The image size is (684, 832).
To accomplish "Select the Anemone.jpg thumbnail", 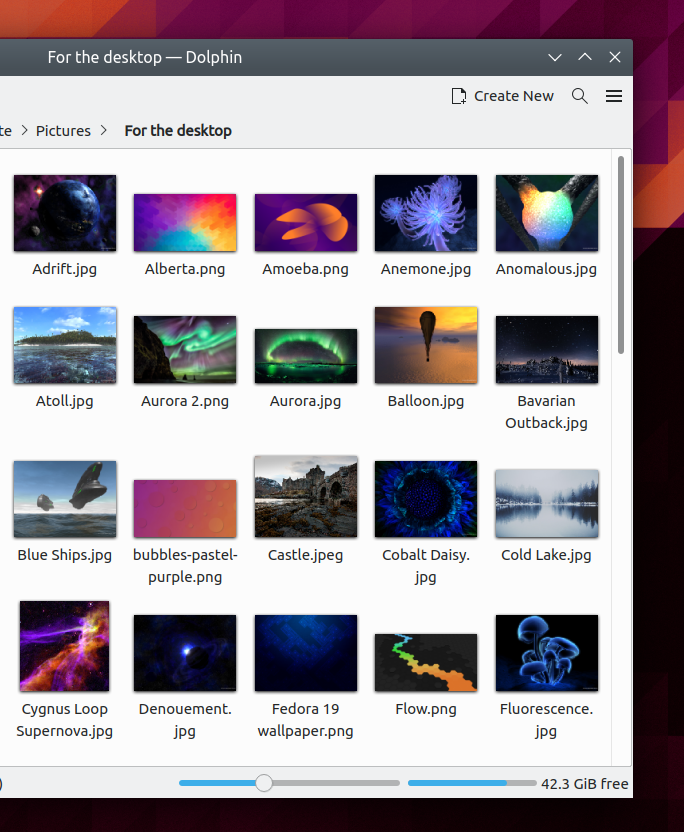I will click(426, 213).
